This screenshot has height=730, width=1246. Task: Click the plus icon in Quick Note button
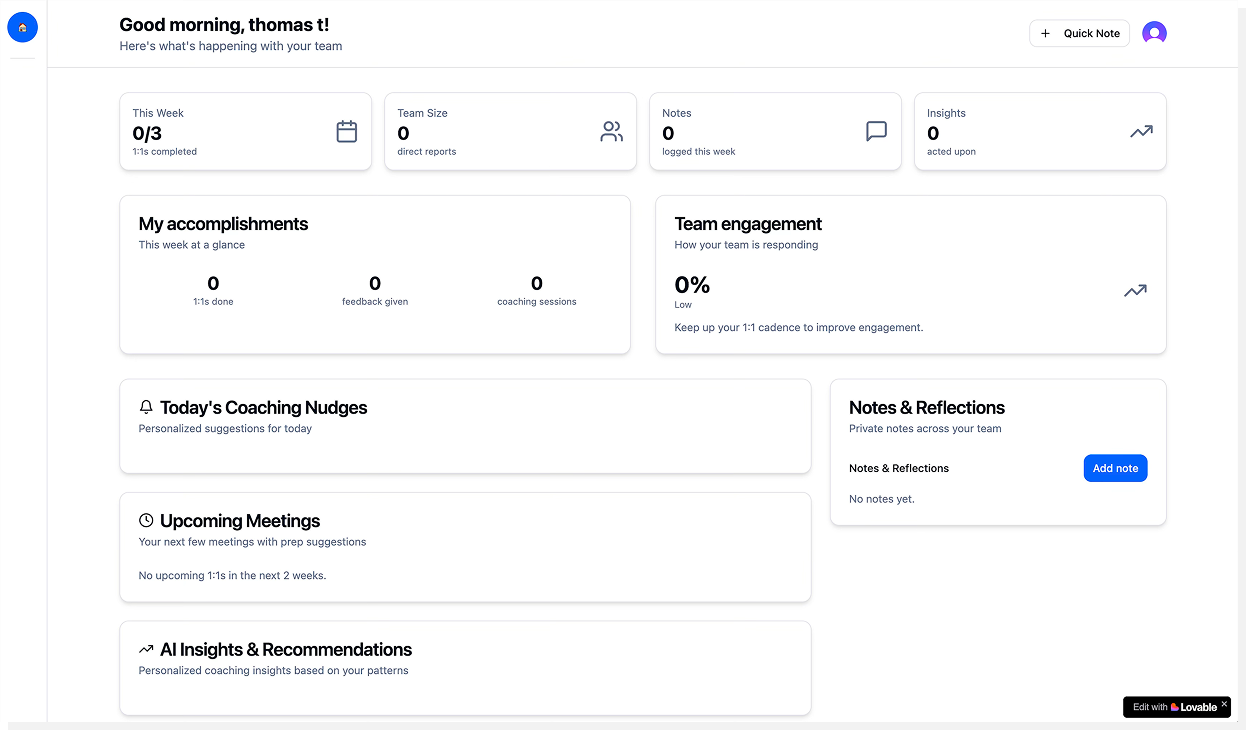tap(1046, 33)
